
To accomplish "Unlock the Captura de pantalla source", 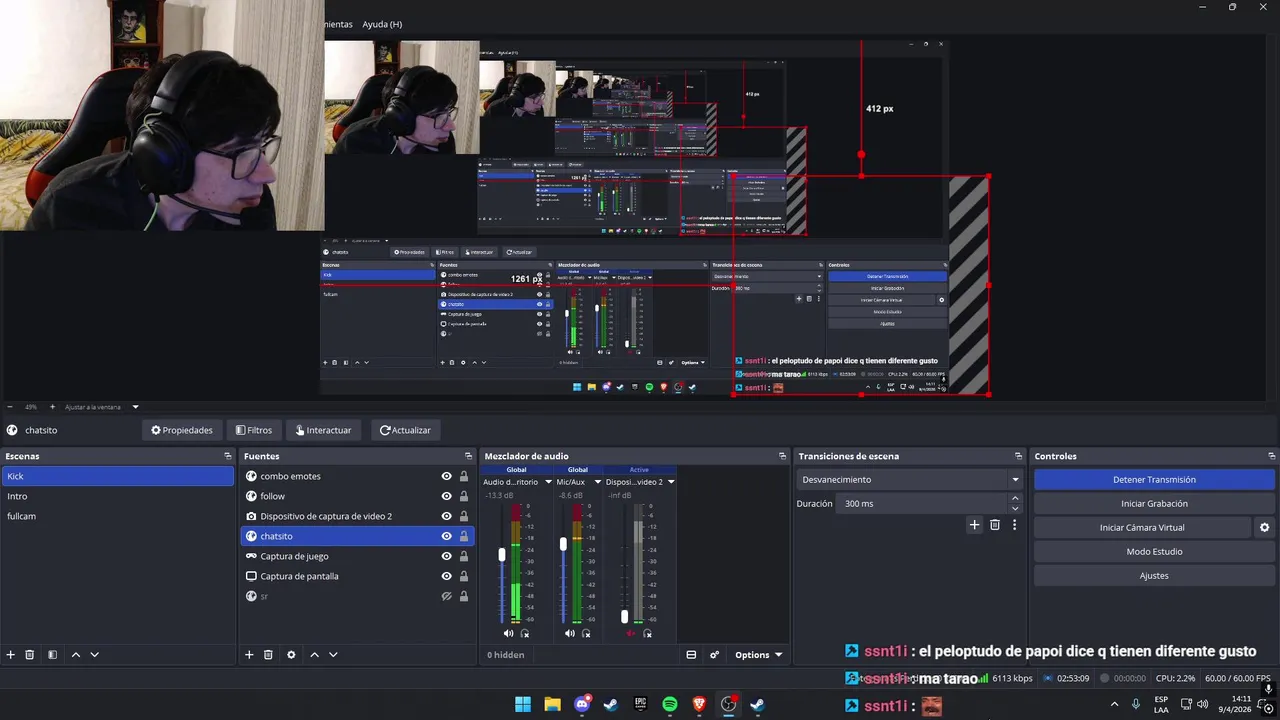I will click(464, 576).
